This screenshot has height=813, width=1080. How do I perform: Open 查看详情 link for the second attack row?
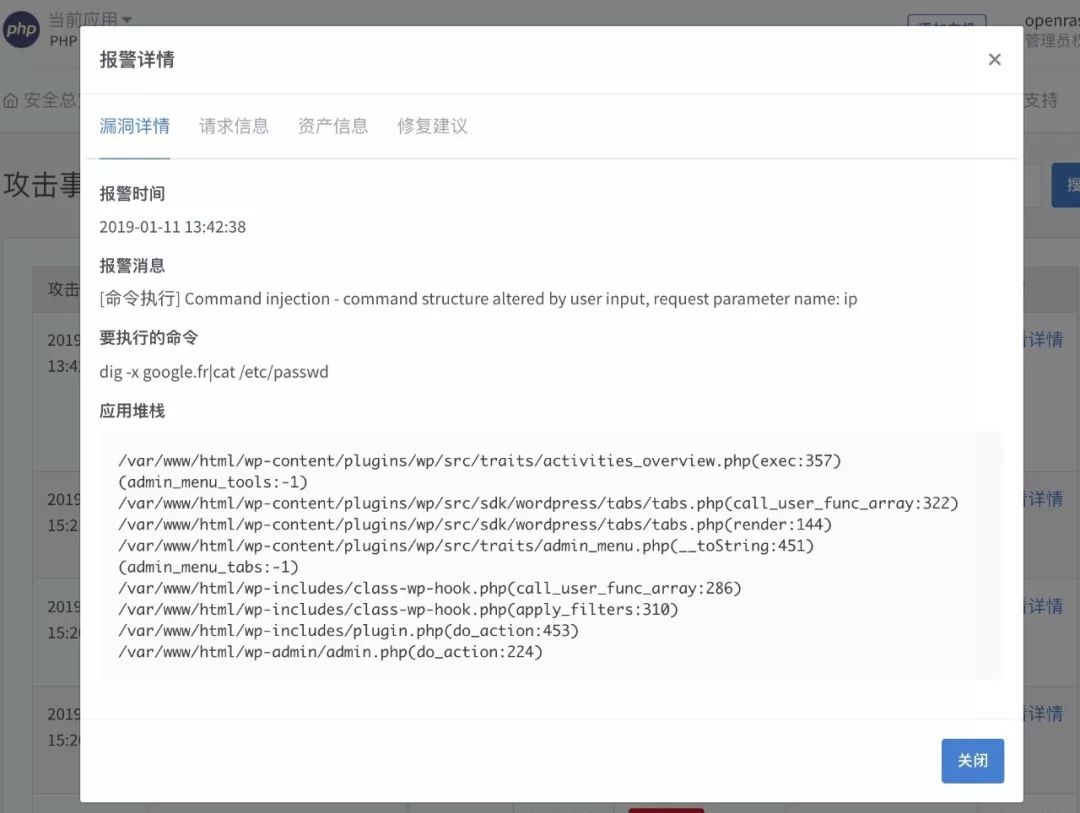1044,499
